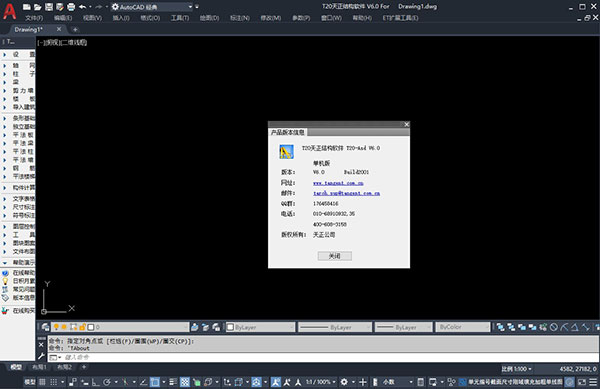Click the command line customize wrench icon
Viewport: 600px width, 389px height.
[x=41, y=356]
